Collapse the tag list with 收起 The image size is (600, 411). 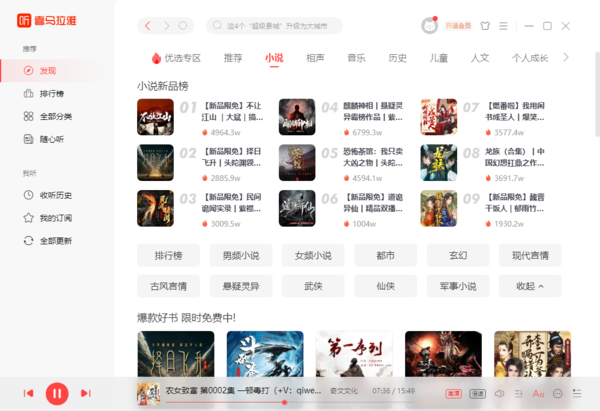pos(530,286)
